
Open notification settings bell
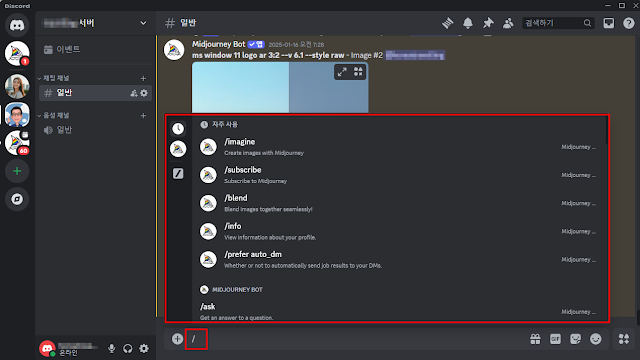pos(468,23)
